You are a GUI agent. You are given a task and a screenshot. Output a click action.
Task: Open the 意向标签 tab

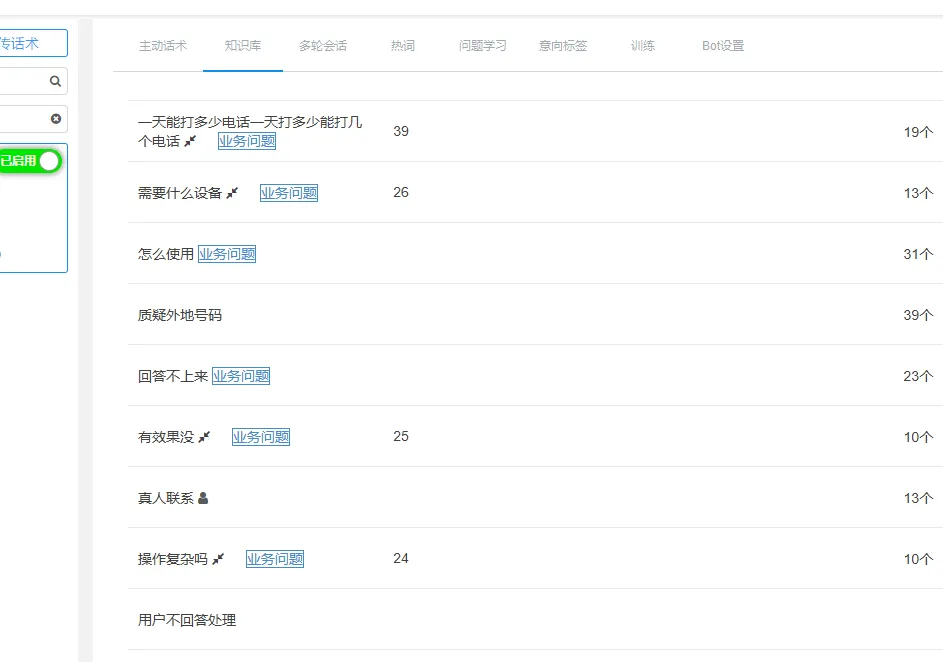pyautogui.click(x=563, y=46)
